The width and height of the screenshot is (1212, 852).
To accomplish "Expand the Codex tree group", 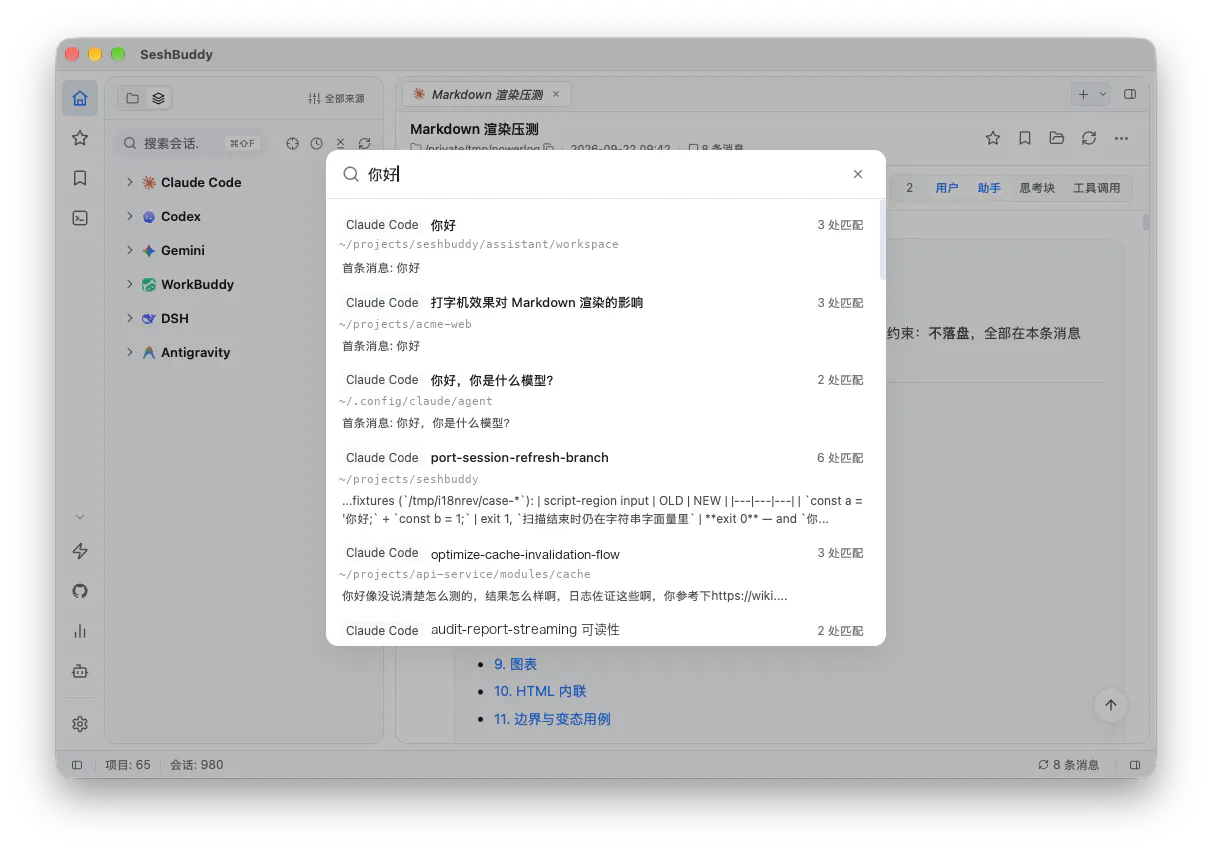I will pos(130,216).
